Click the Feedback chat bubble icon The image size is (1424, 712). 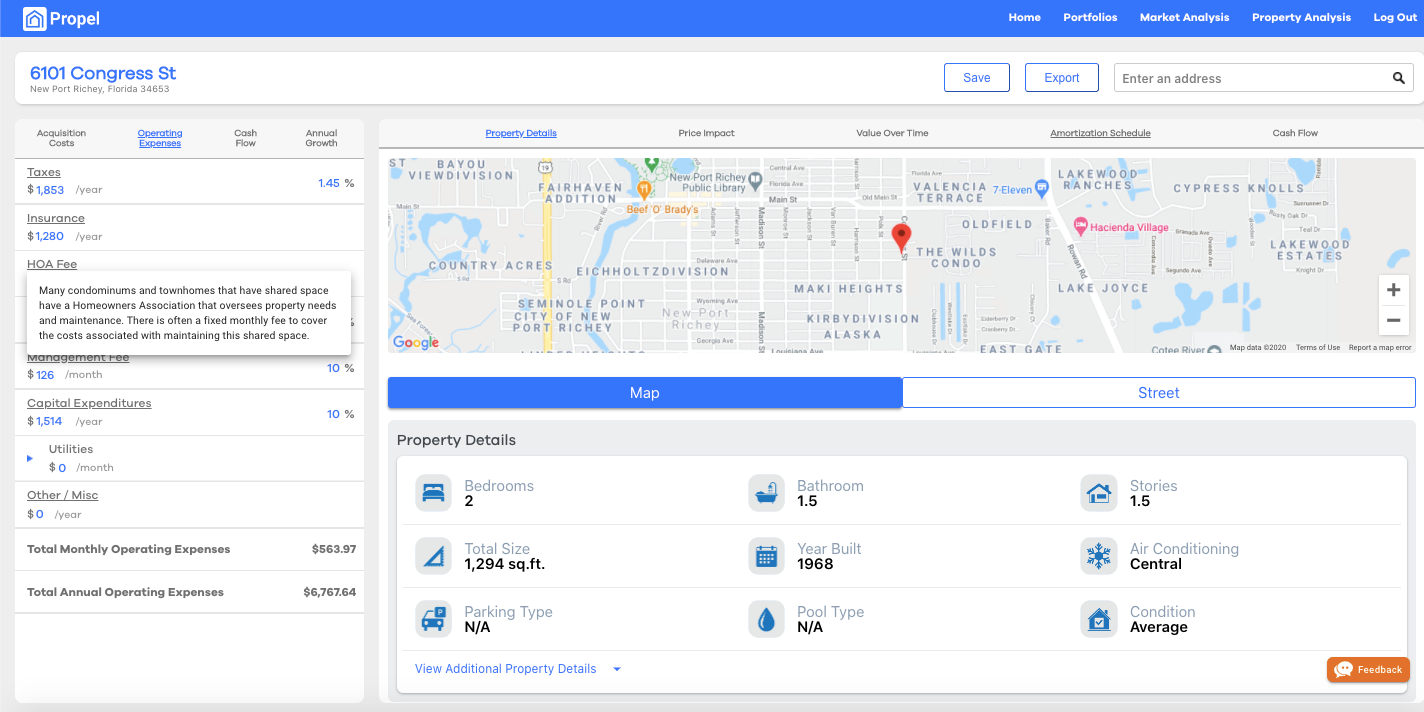(1343, 669)
